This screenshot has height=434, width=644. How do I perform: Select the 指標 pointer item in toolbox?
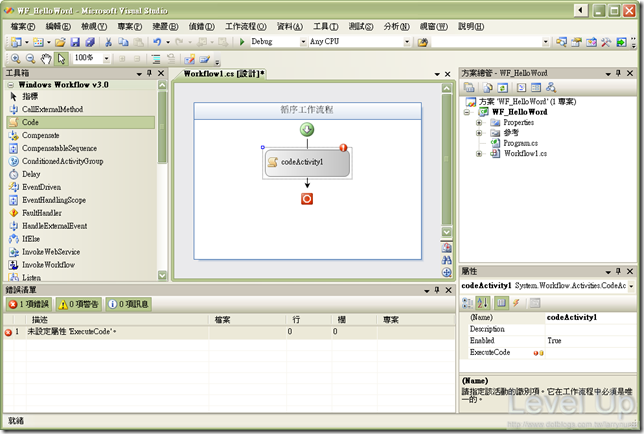[81, 96]
